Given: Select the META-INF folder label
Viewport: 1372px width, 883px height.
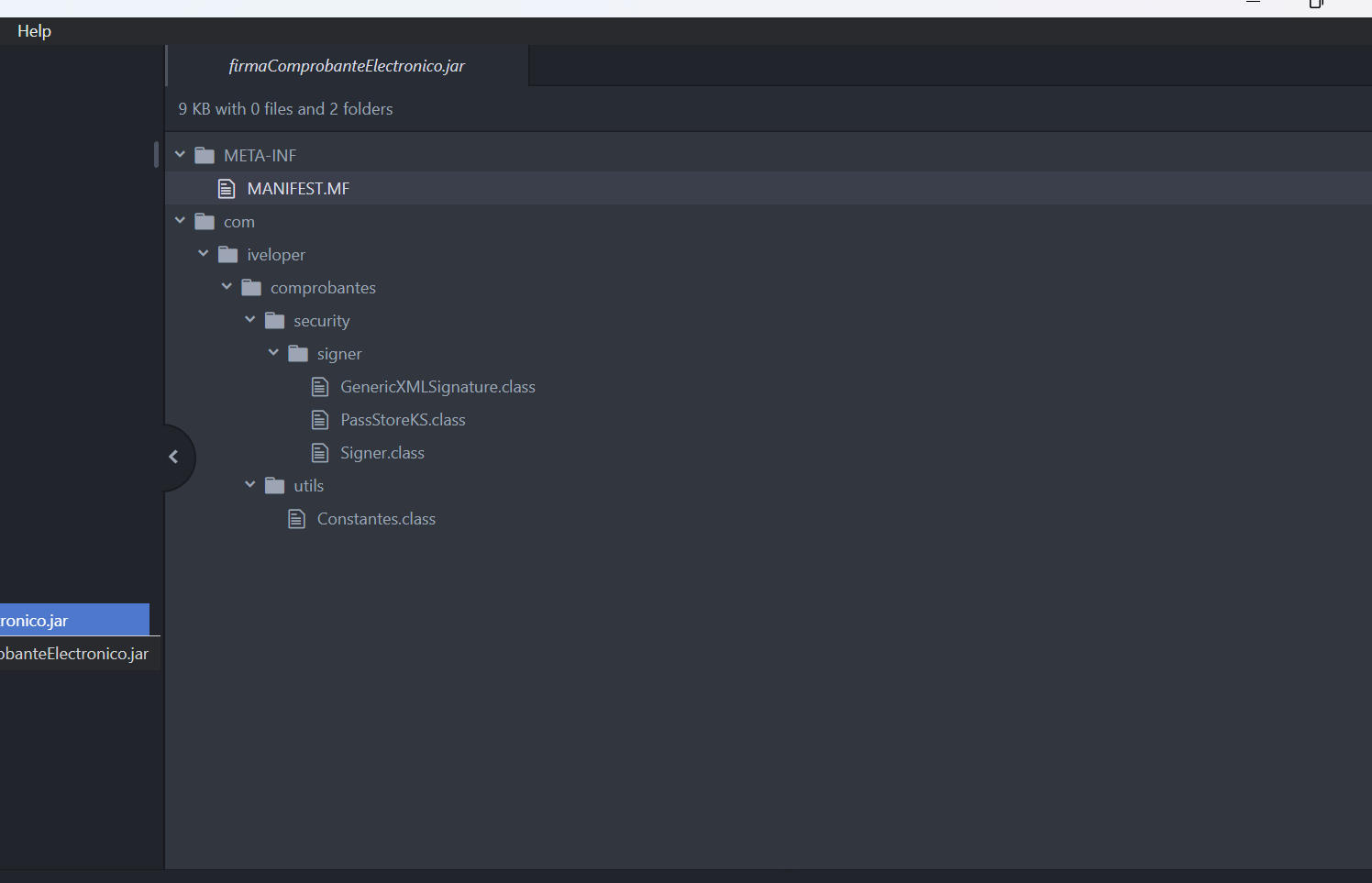Looking at the screenshot, I should coord(260,156).
